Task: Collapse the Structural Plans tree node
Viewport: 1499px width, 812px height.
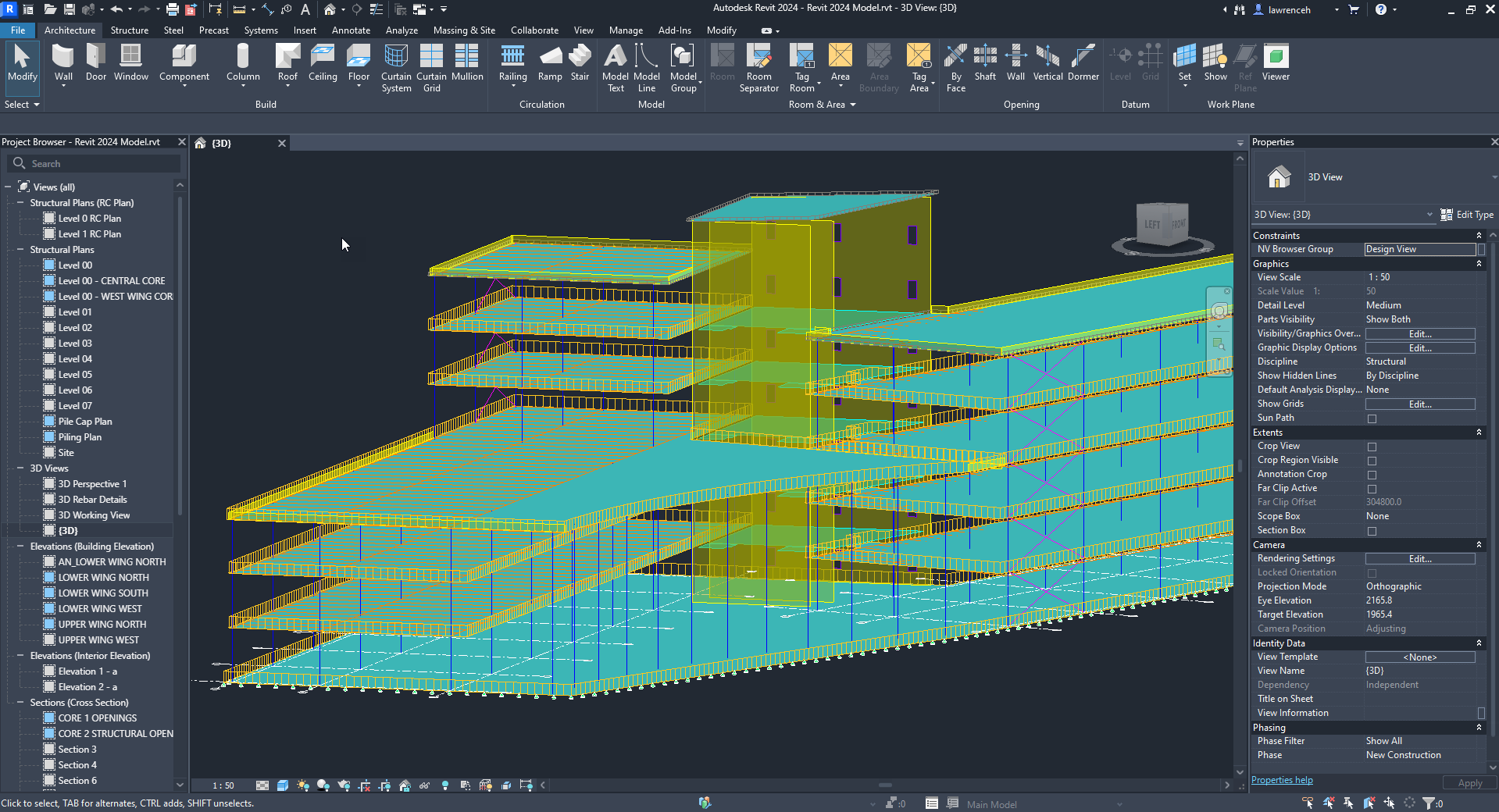Action: click(20, 250)
